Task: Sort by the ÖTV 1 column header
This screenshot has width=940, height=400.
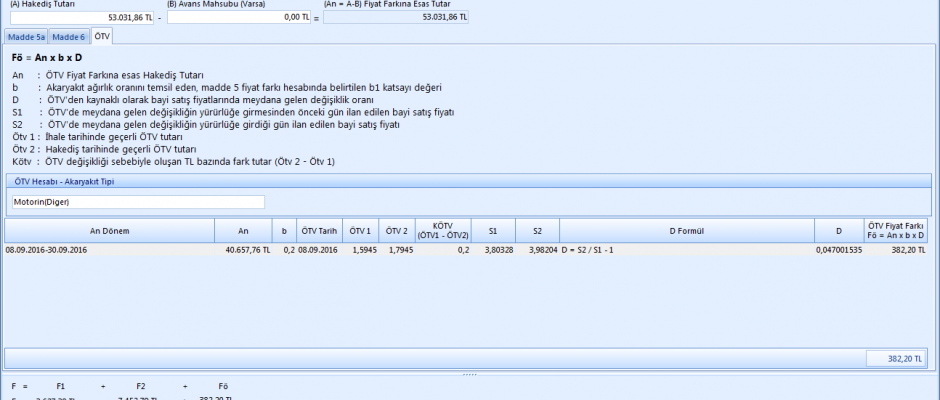Action: point(362,231)
